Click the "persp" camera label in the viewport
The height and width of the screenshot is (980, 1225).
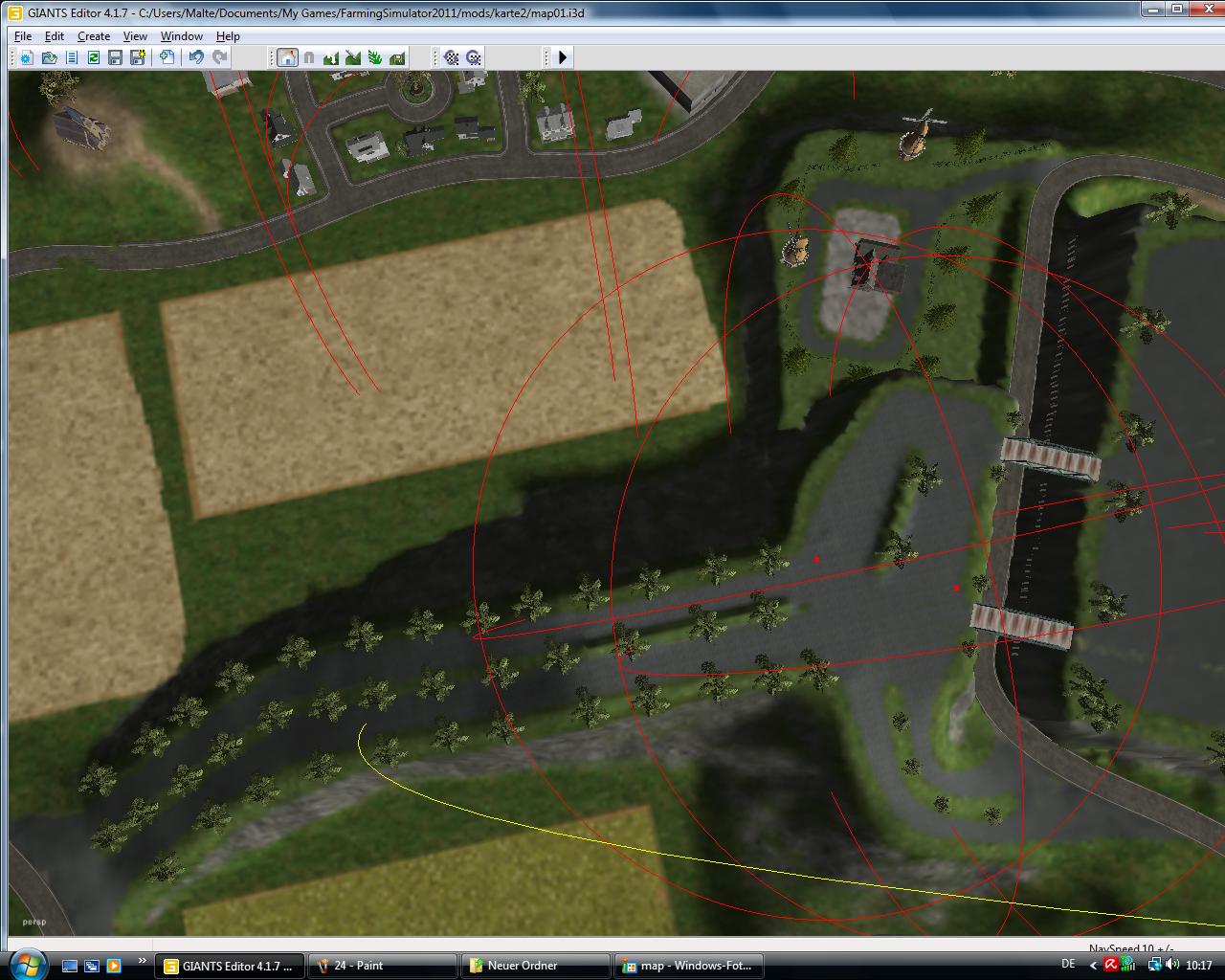[33, 923]
